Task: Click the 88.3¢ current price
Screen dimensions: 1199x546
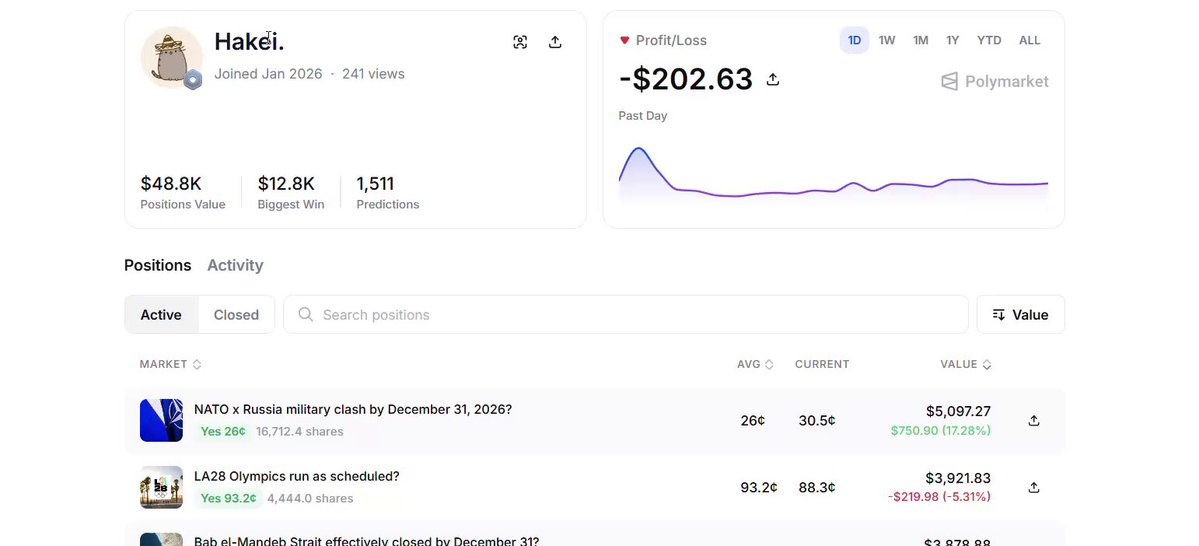Action: (817, 487)
